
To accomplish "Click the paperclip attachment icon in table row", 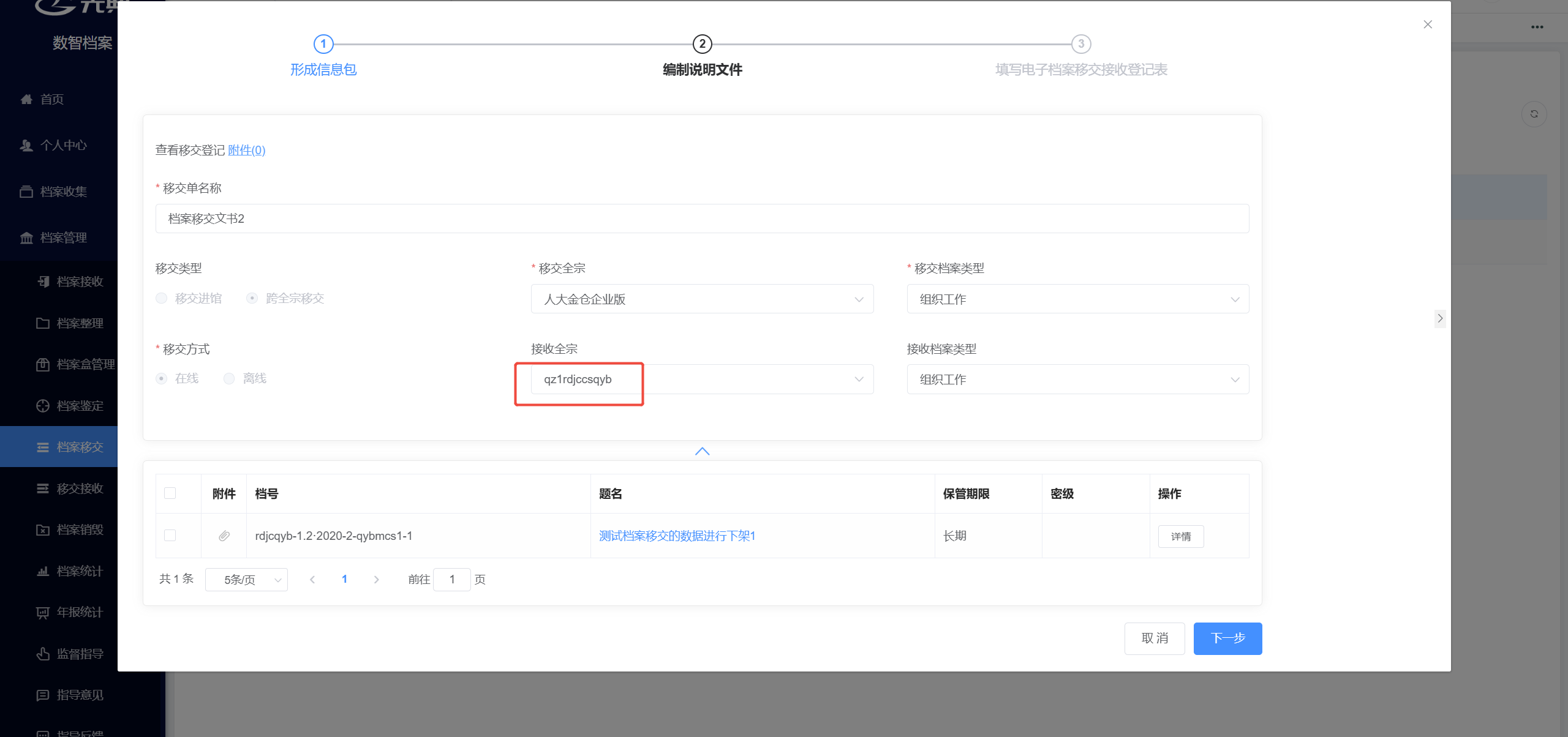I will (x=224, y=536).
